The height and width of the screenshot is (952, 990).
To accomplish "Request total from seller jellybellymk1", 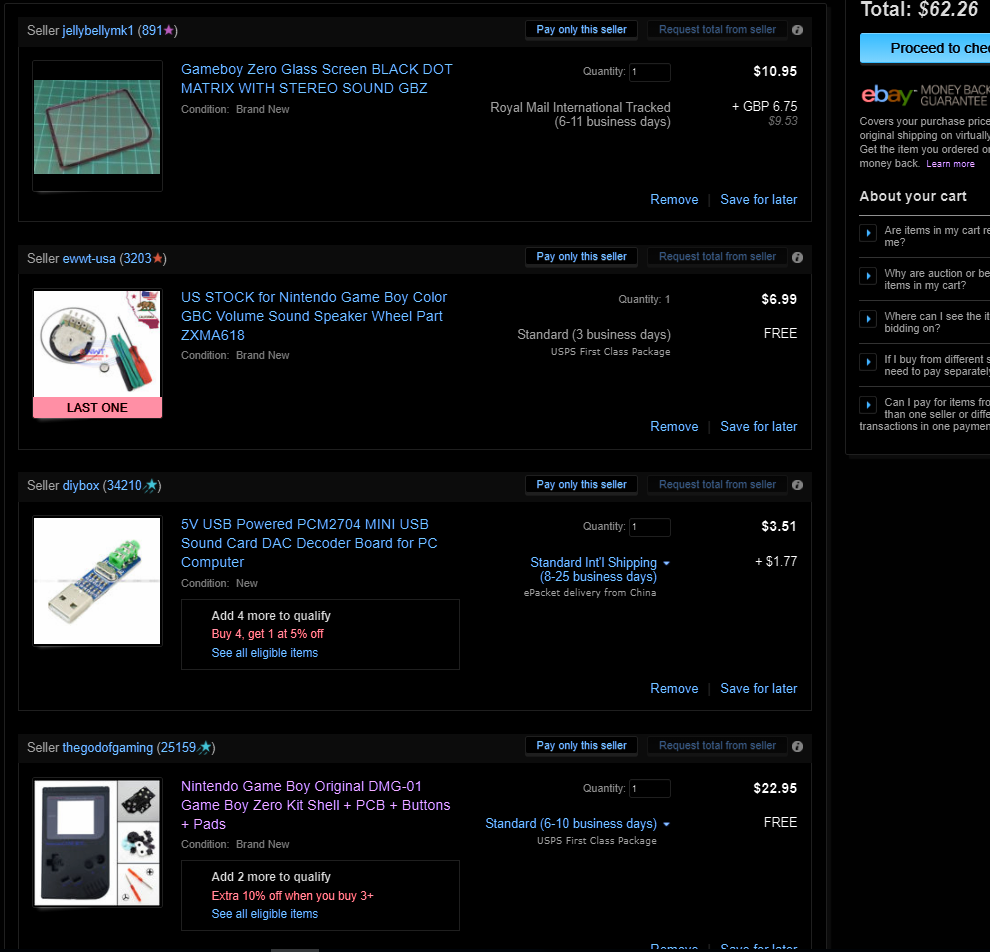I will point(717,29).
